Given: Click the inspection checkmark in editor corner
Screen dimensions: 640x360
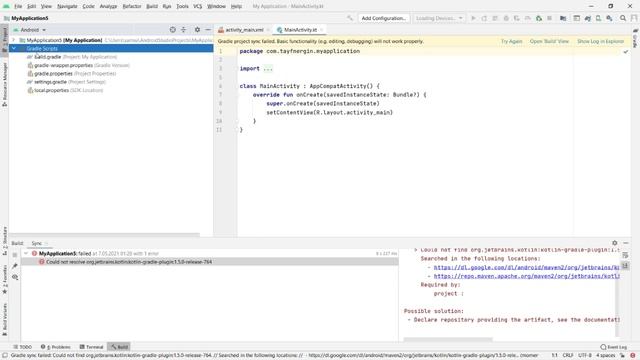Looking at the screenshot, I should 626,51.
